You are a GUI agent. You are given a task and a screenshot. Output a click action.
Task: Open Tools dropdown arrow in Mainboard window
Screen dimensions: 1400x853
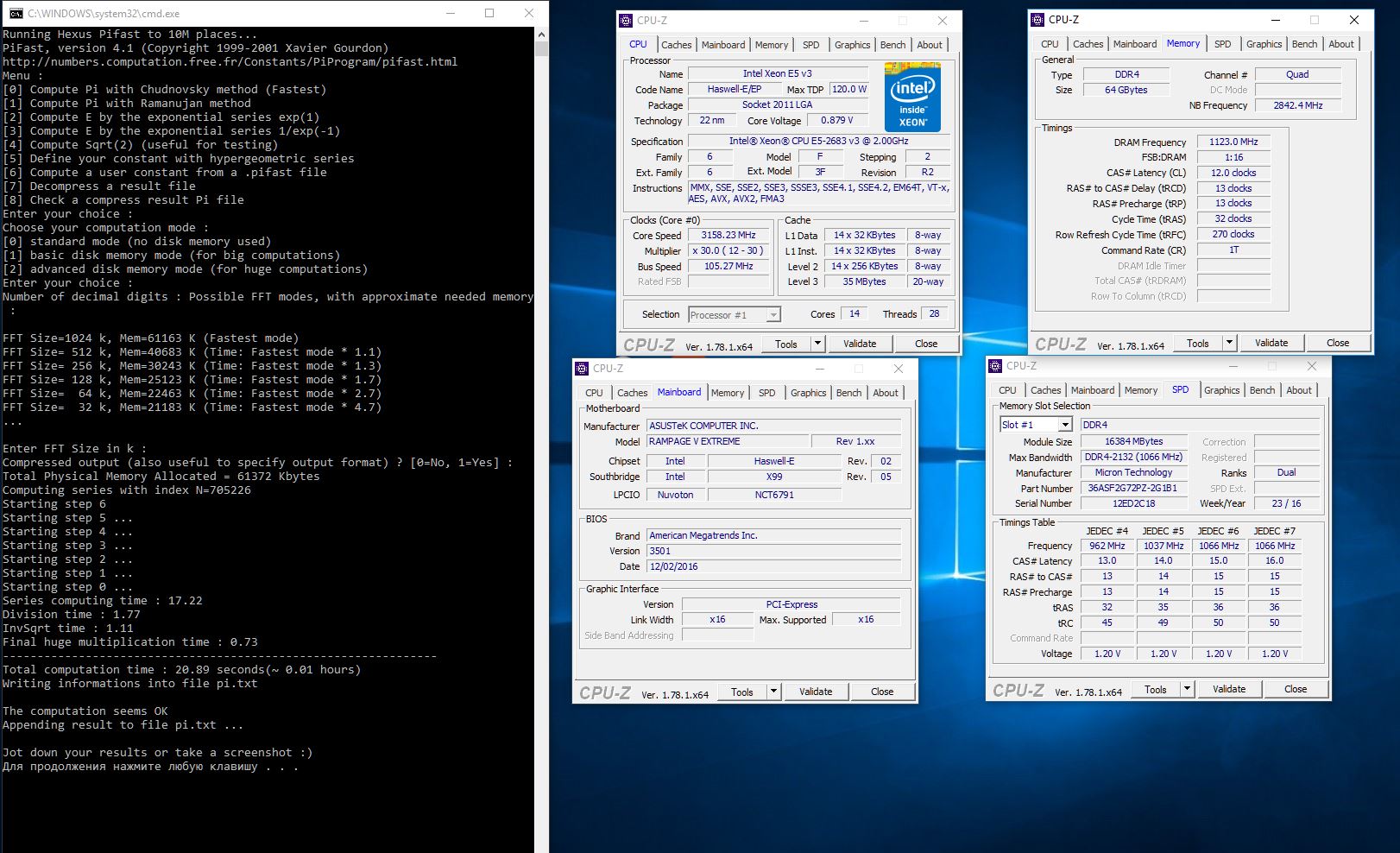(x=773, y=692)
